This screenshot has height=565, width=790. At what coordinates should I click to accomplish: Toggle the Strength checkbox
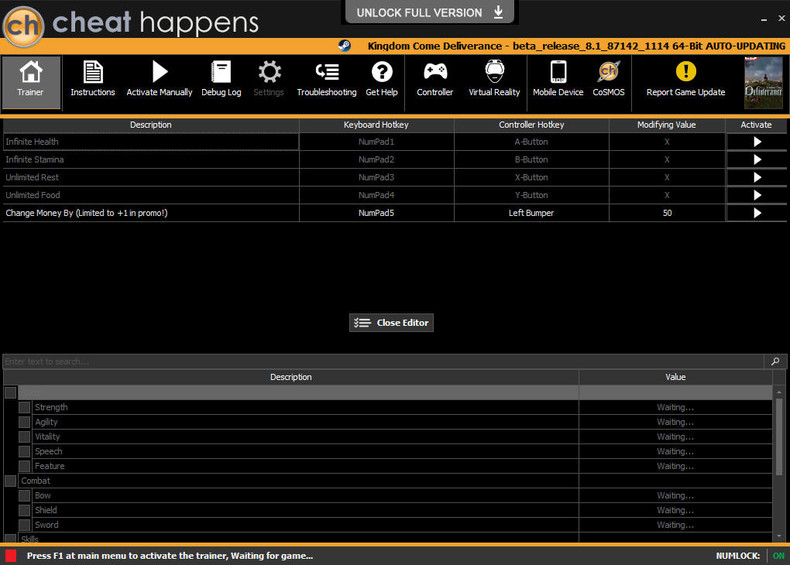24,407
